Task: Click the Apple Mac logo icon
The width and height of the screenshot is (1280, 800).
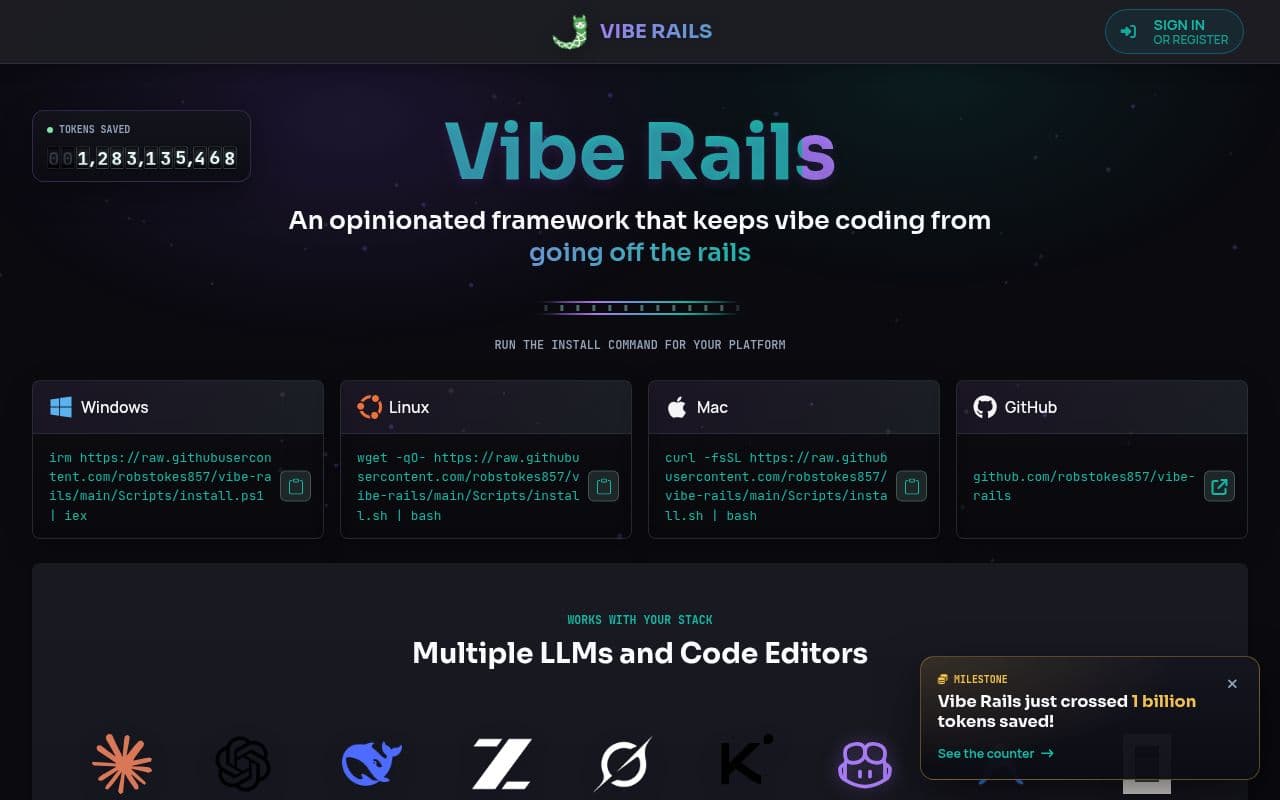Action: pos(677,407)
